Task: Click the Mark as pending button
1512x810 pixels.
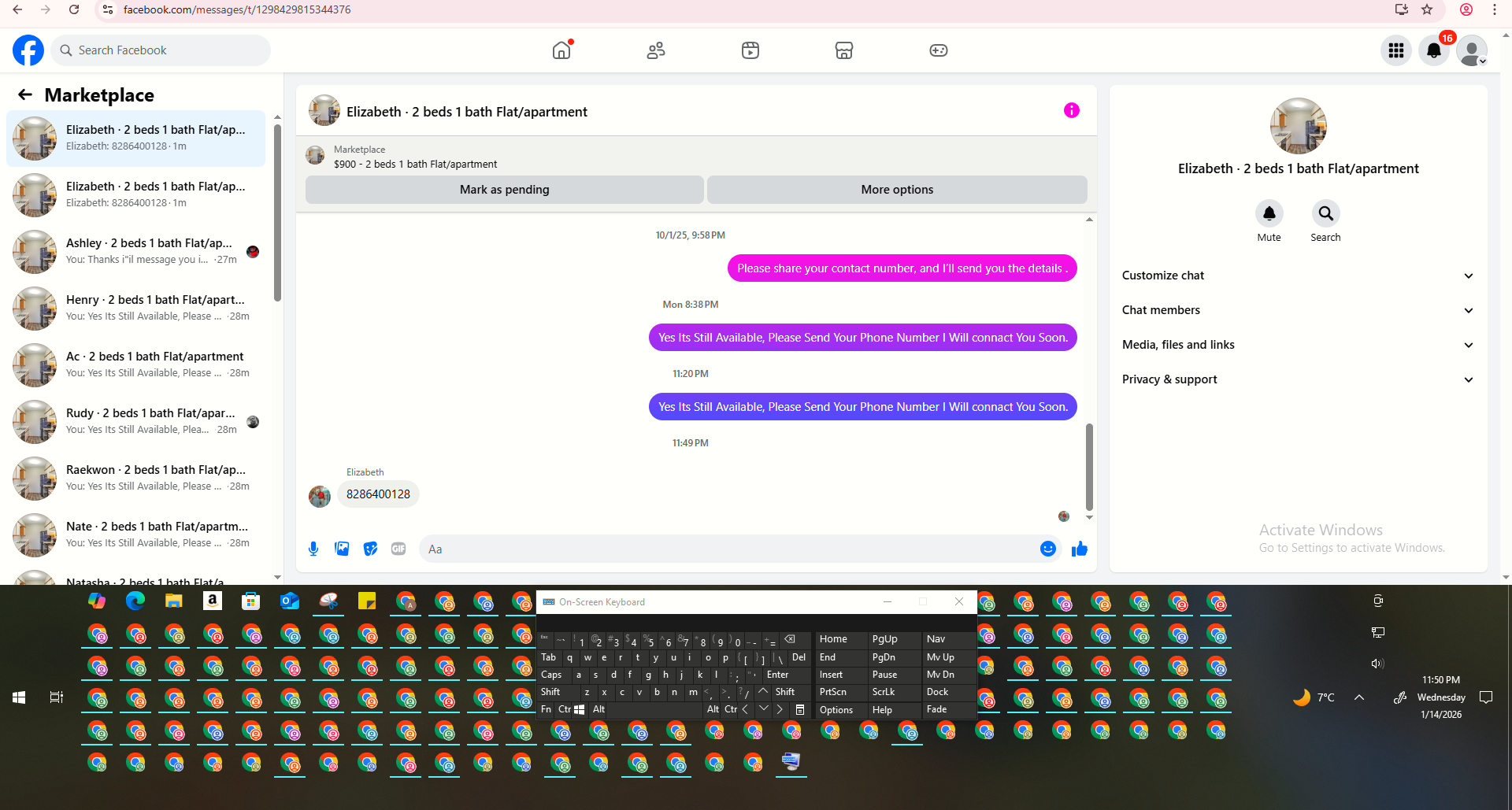Action: coord(504,190)
